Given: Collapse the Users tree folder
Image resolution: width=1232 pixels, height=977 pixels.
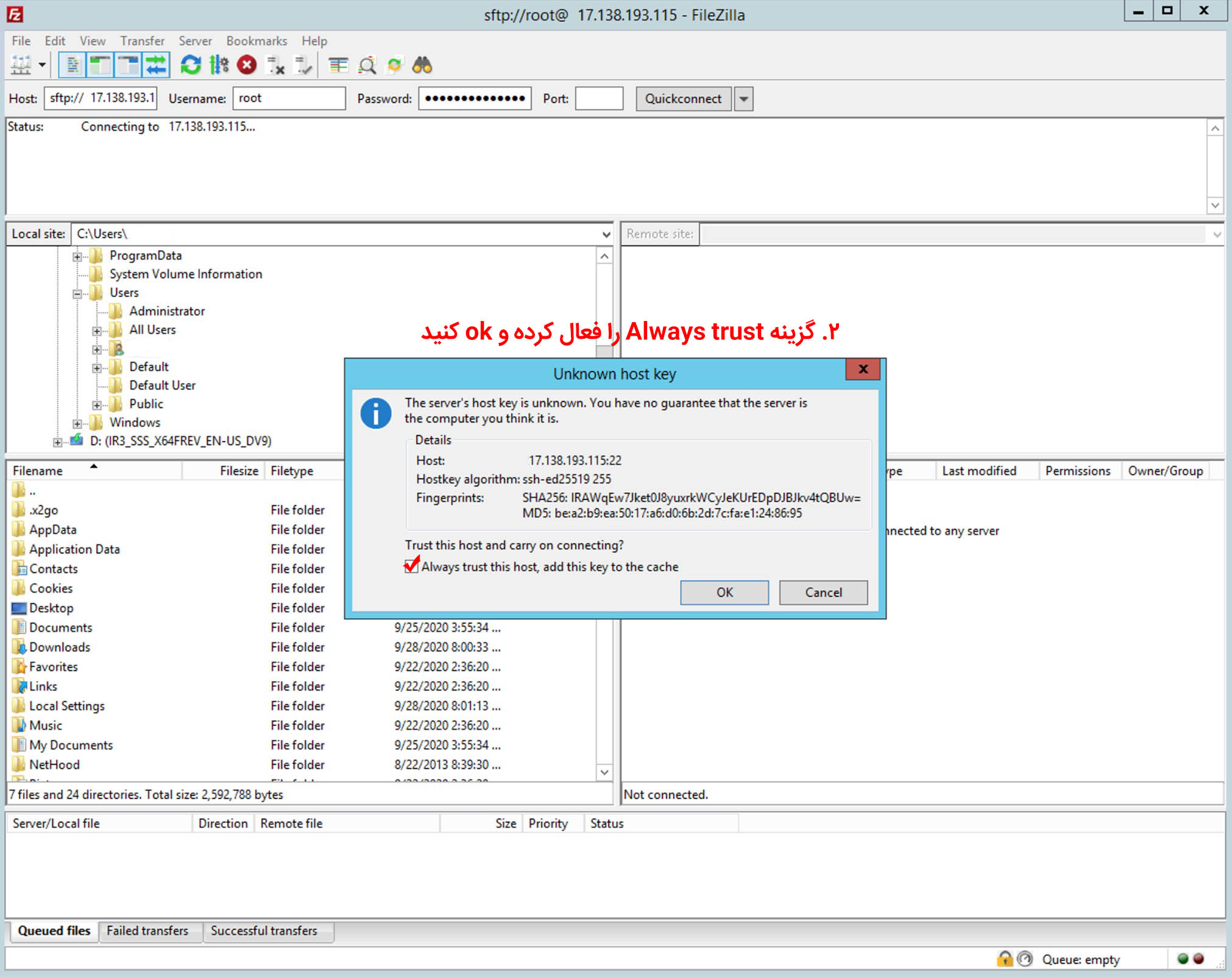Looking at the screenshot, I should [x=77, y=294].
